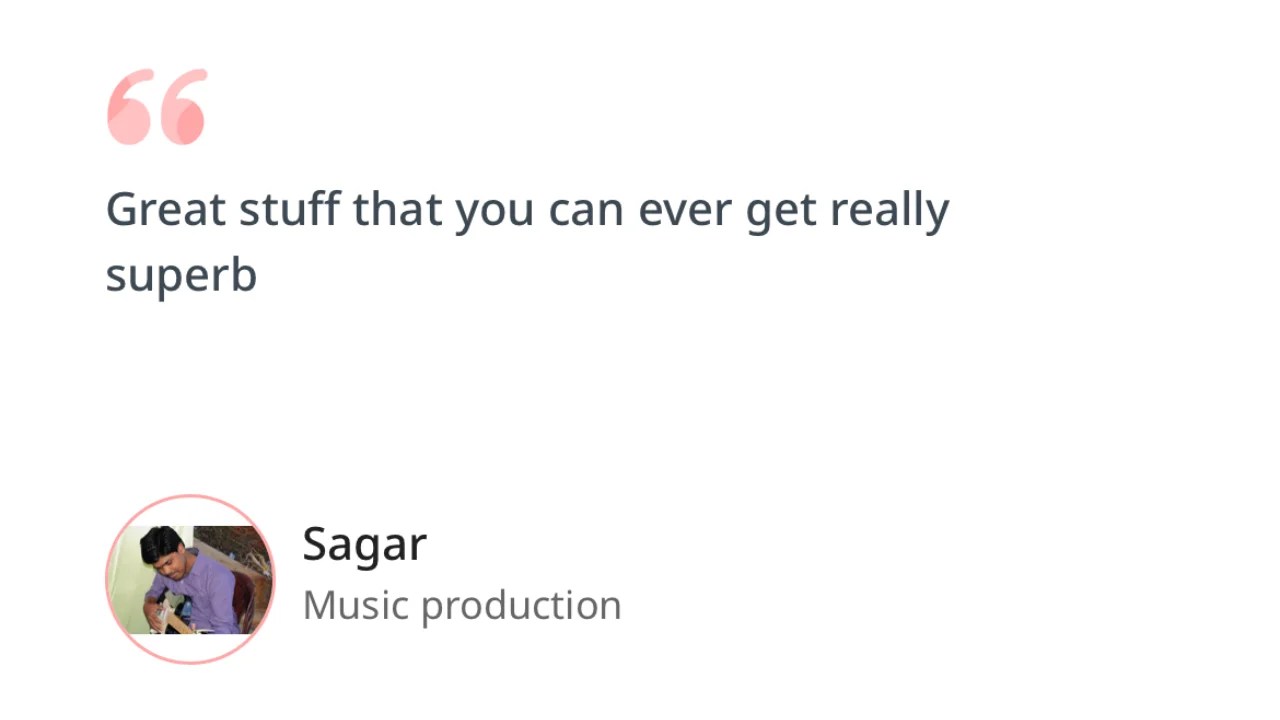
Task: Open Sagar's circular profile photo
Action: [x=190, y=579]
